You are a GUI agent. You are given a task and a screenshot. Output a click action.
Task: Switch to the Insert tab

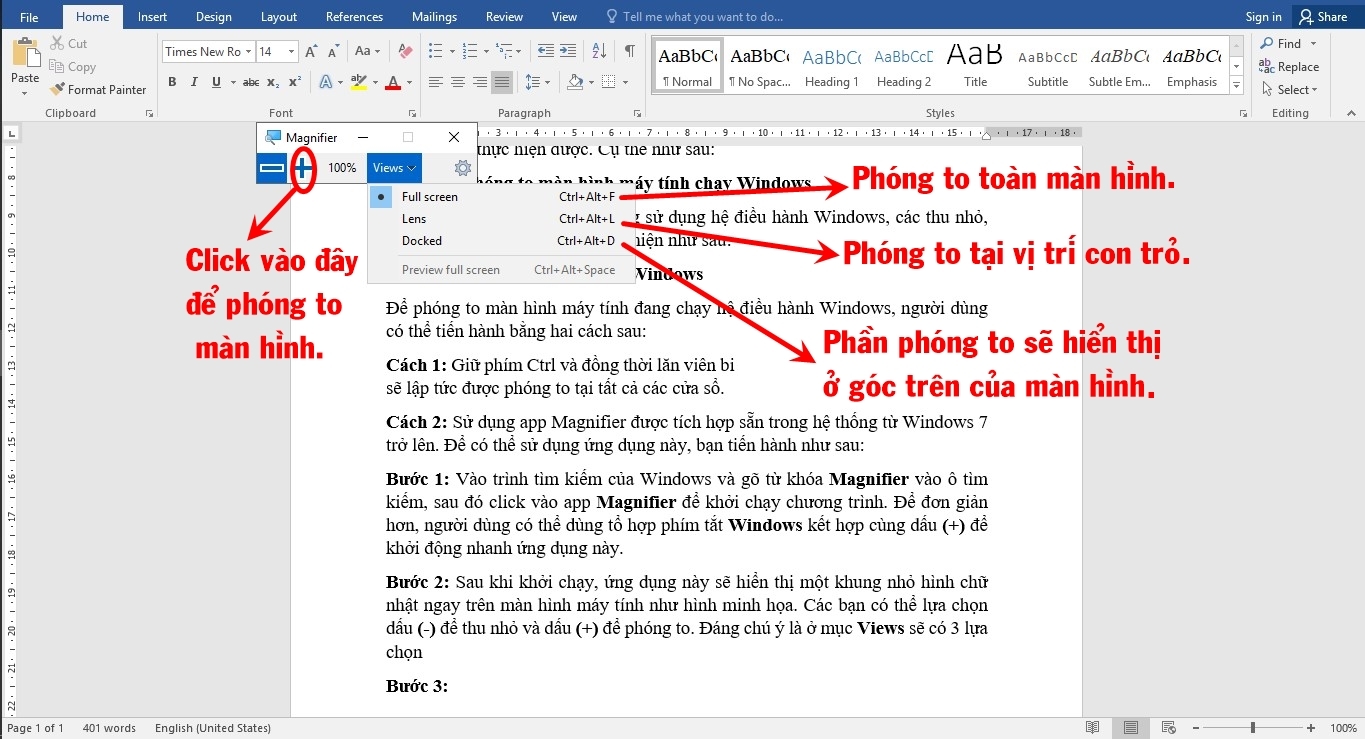click(x=152, y=17)
